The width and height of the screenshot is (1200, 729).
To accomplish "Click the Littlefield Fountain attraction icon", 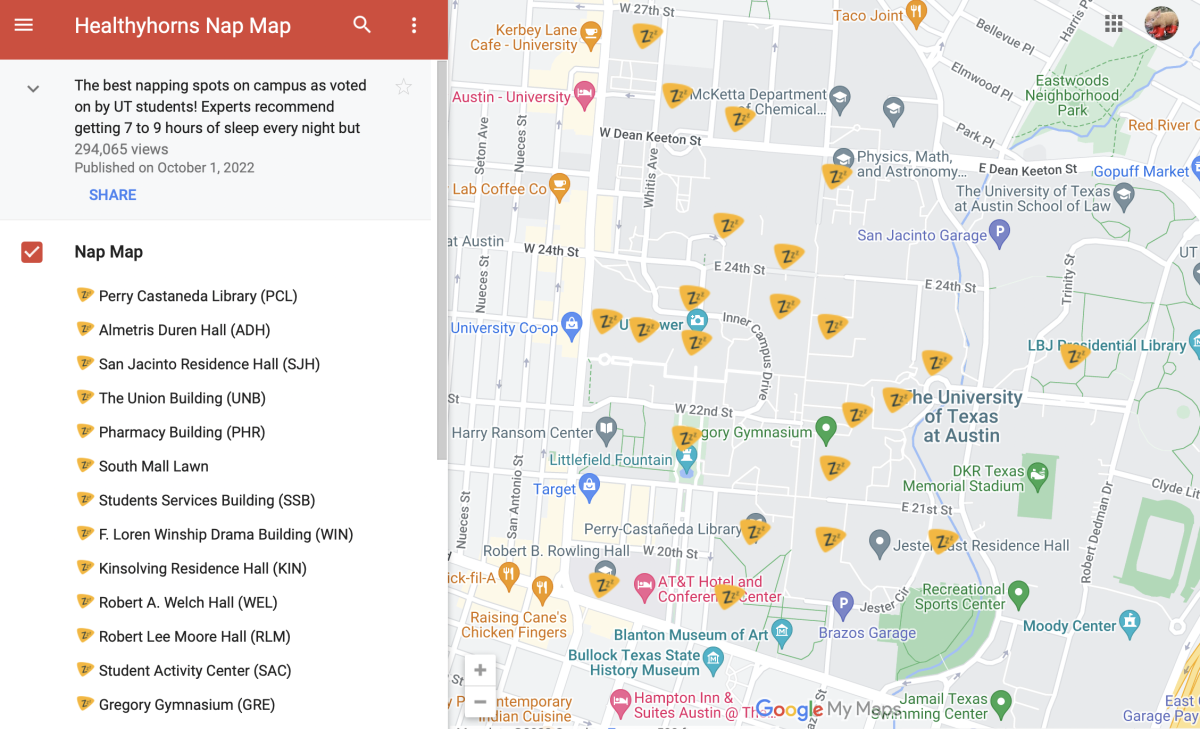I will [x=686, y=461].
